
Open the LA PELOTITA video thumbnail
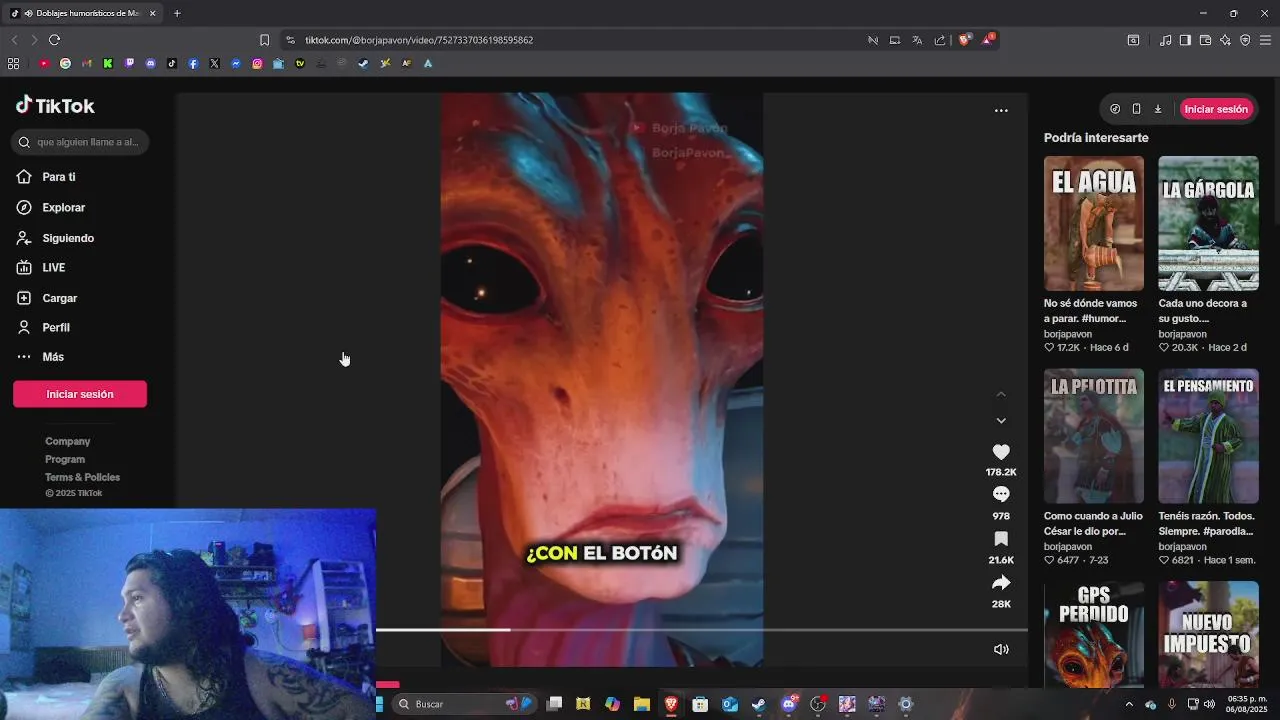[x=1094, y=436]
